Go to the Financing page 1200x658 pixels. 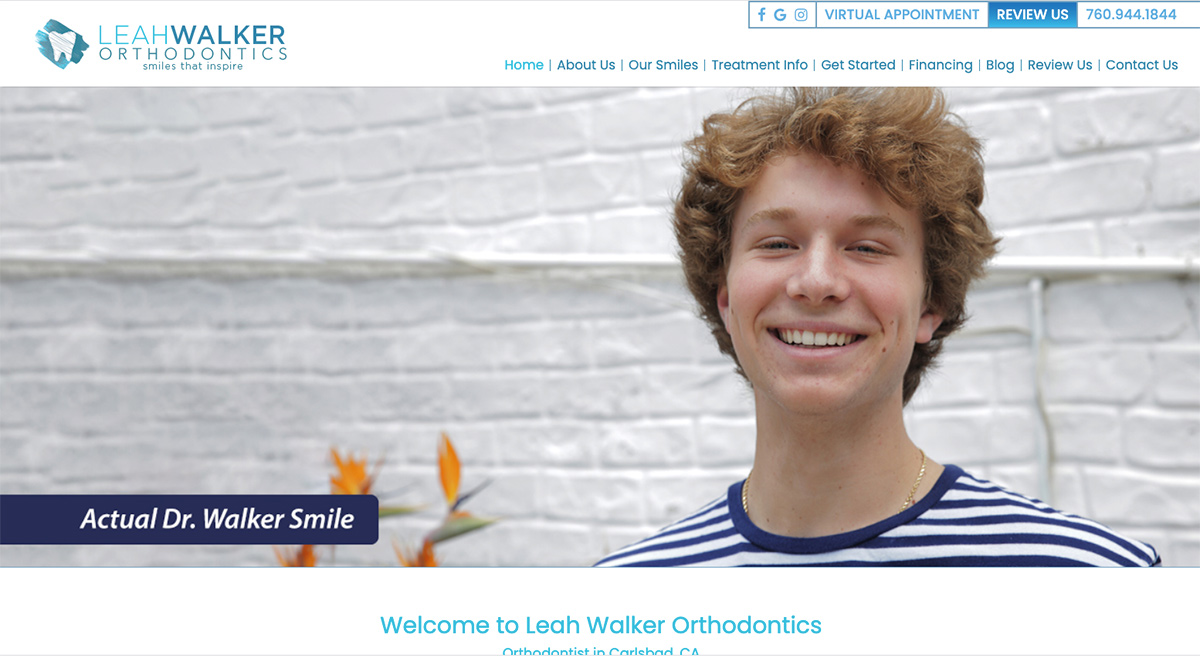point(940,65)
